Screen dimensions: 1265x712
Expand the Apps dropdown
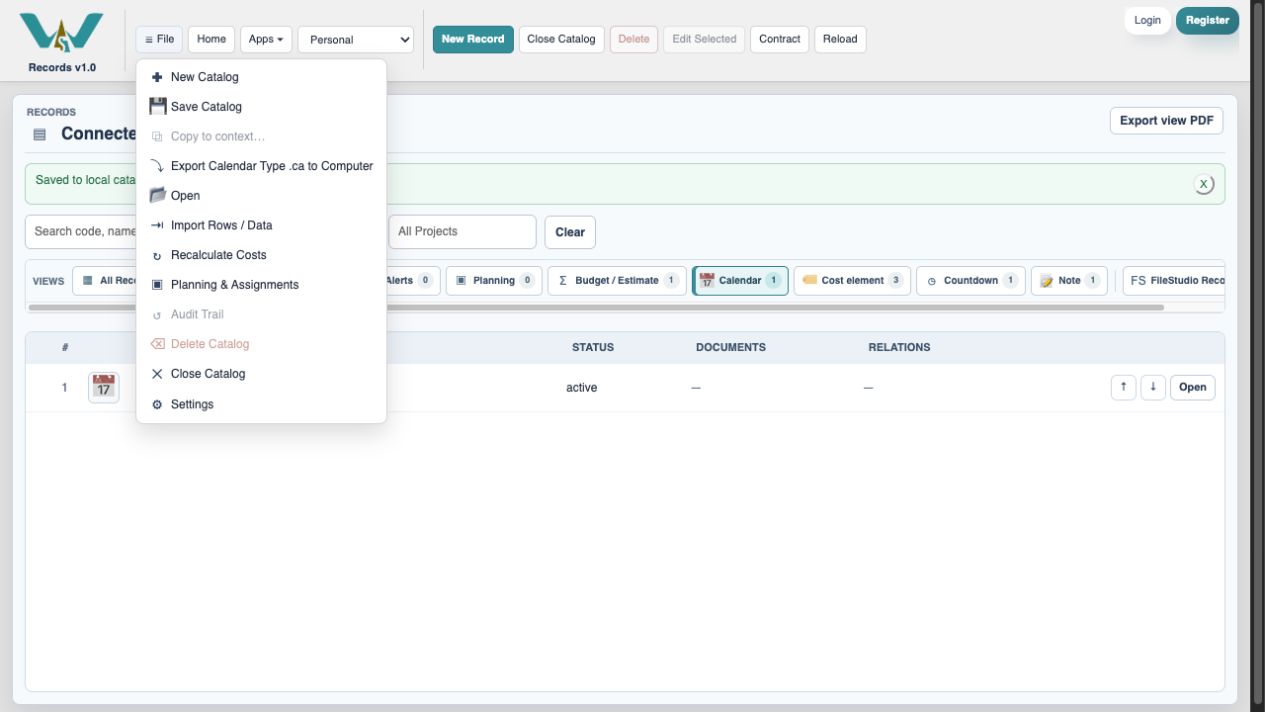[266, 39]
